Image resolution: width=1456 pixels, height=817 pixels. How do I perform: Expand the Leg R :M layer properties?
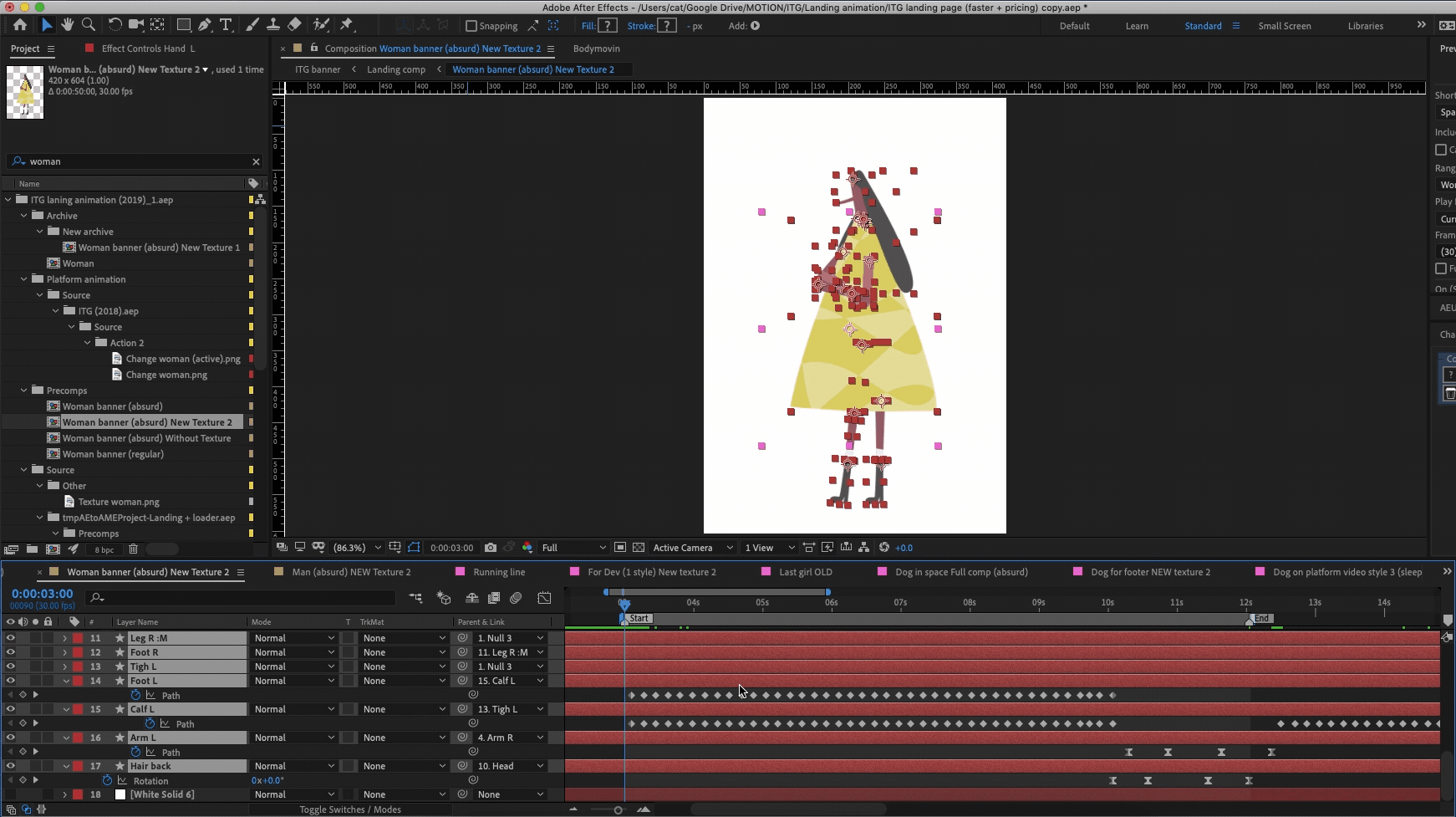click(x=65, y=638)
